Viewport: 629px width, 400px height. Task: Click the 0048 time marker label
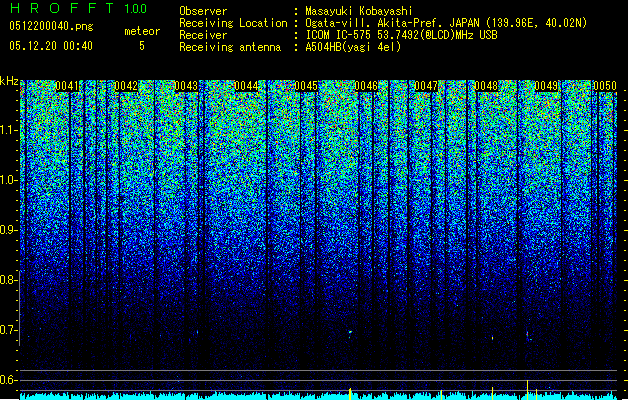pyautogui.click(x=486, y=86)
